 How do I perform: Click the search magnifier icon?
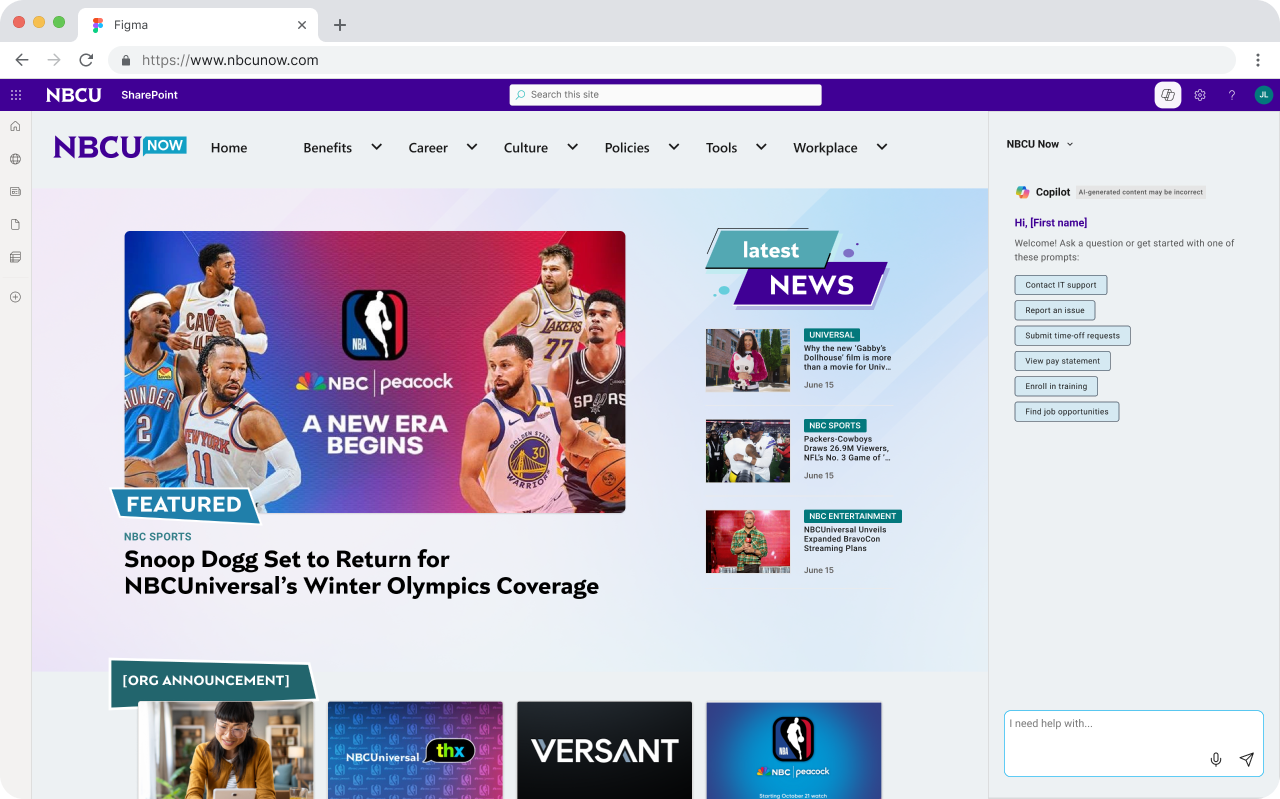point(521,95)
